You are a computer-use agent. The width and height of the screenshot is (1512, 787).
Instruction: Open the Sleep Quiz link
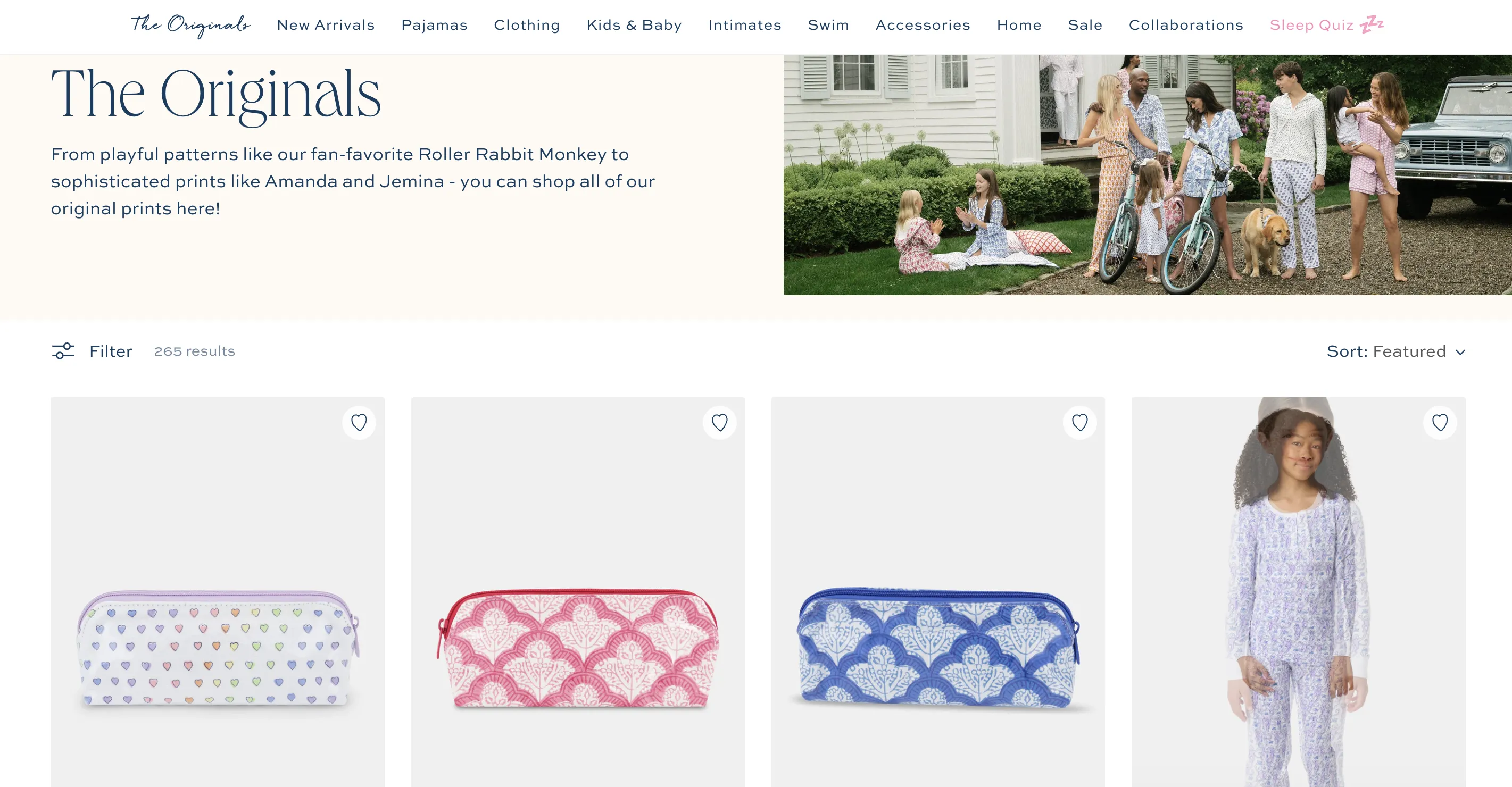1326,25
